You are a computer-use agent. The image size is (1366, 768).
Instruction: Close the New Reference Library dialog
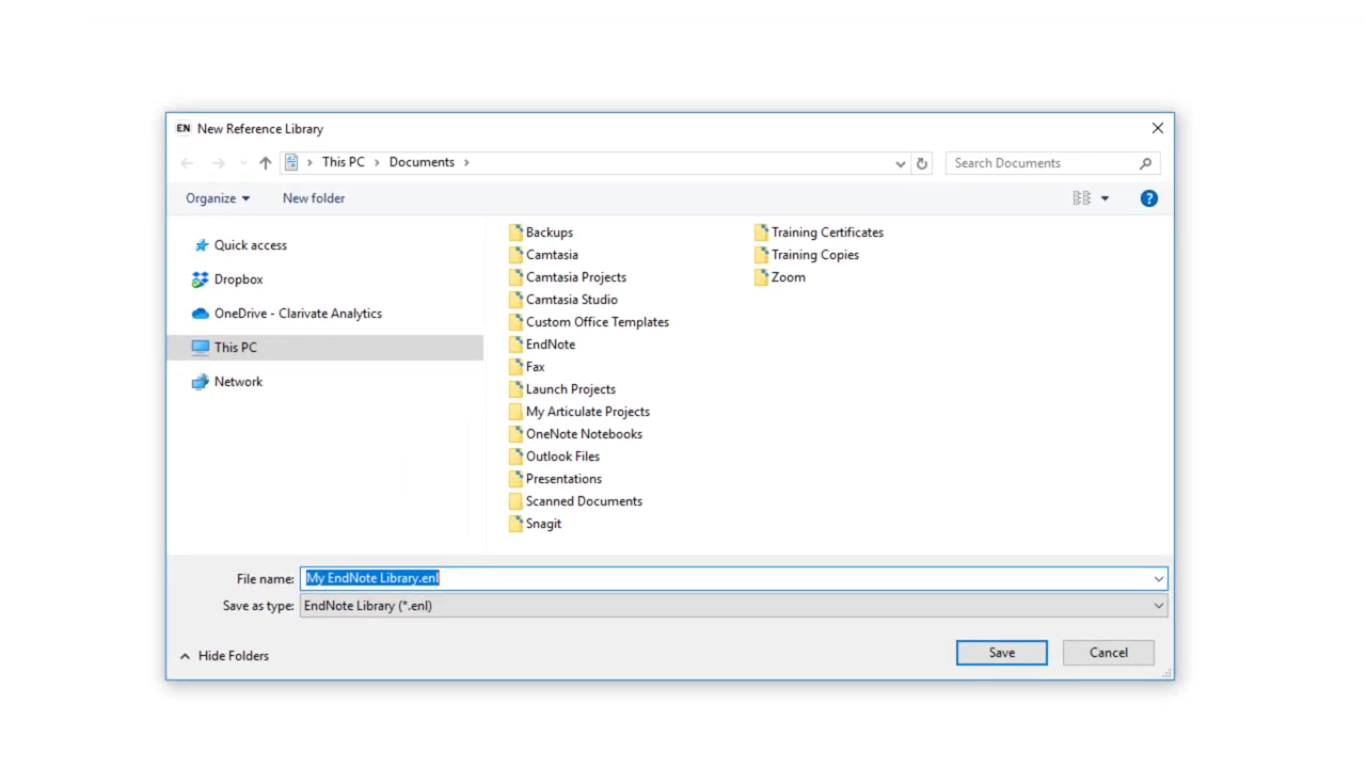(1157, 128)
